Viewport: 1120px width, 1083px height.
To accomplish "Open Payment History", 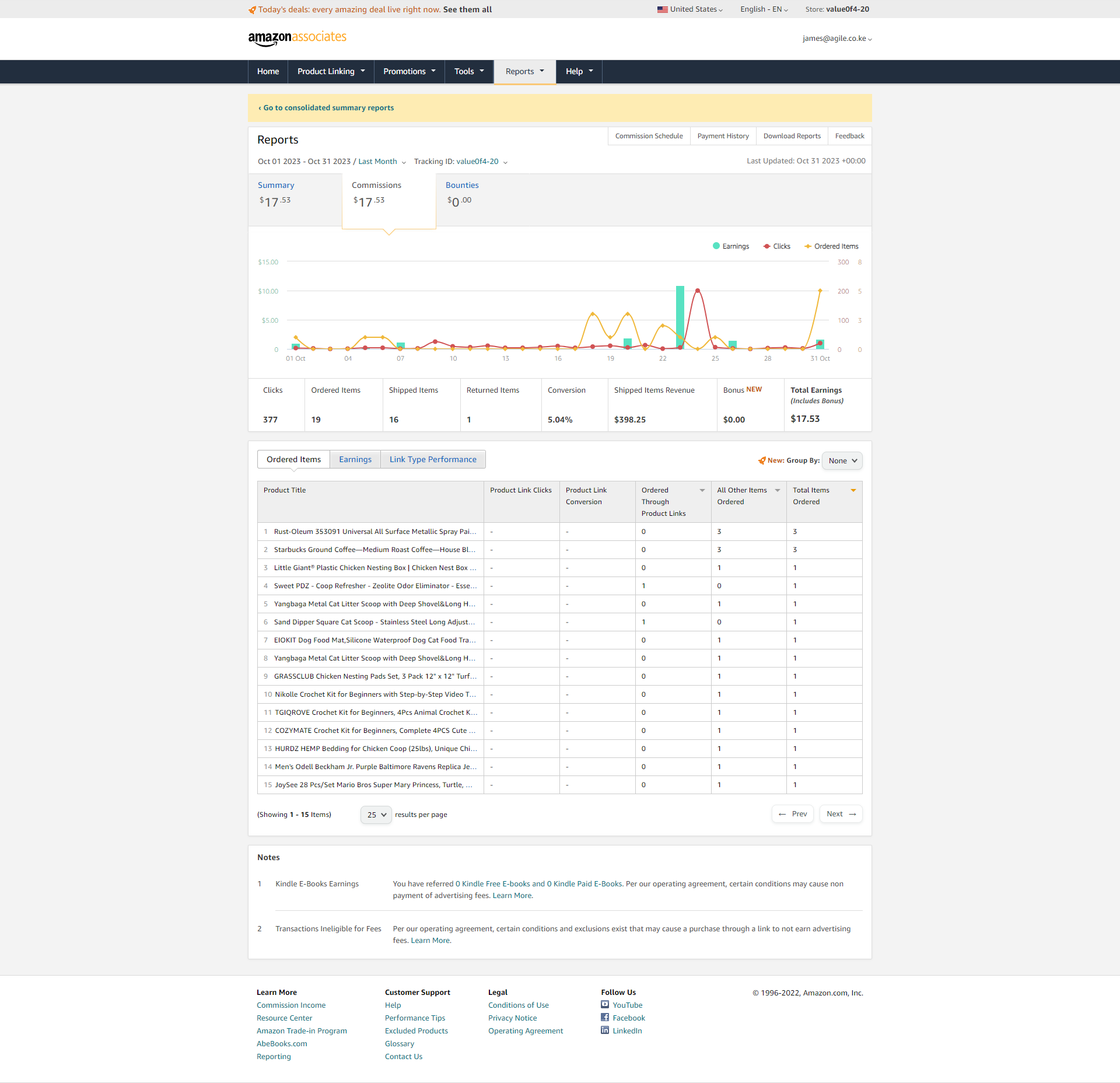I will point(723,136).
